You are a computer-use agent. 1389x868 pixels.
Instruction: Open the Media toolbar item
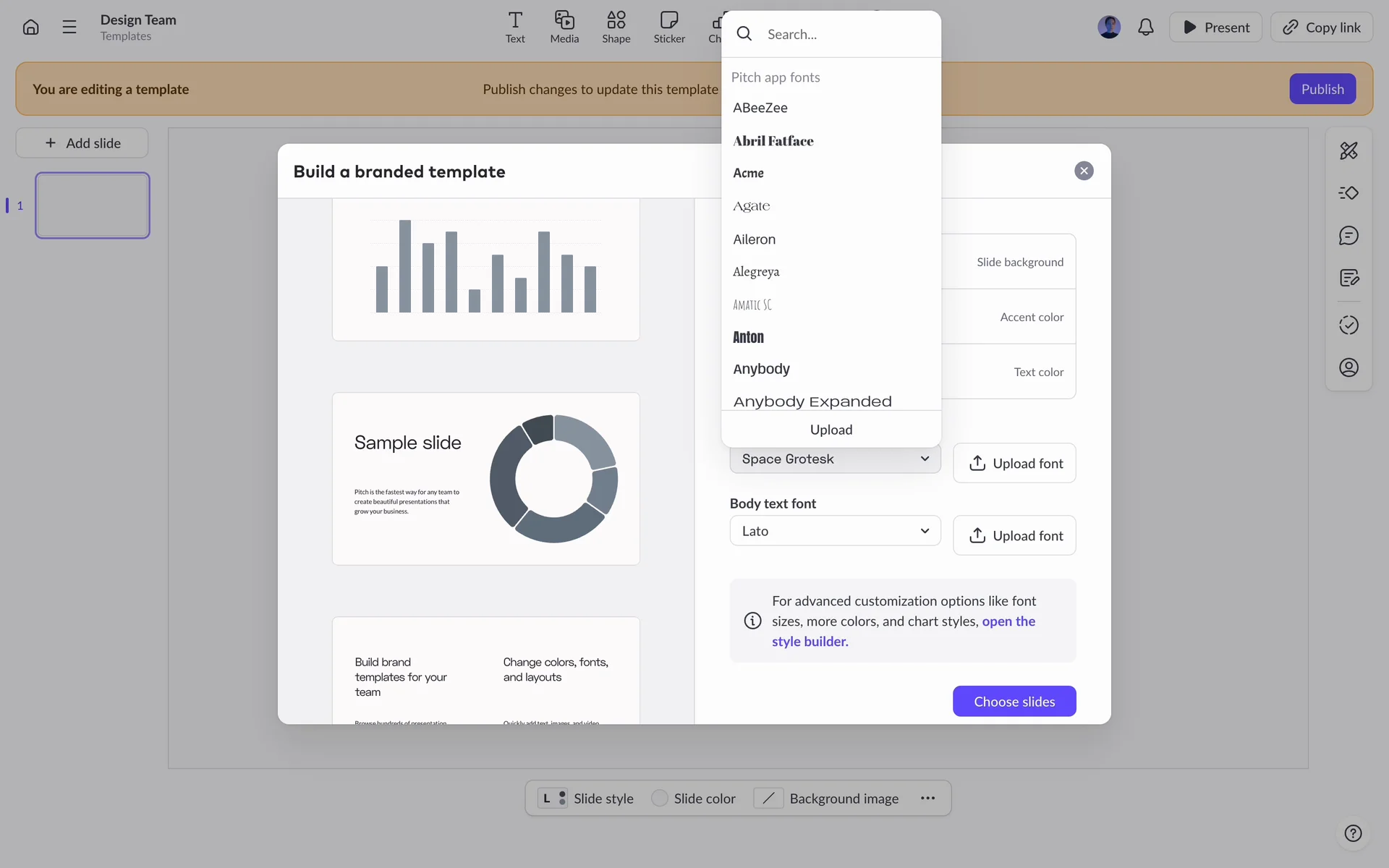[x=564, y=27]
